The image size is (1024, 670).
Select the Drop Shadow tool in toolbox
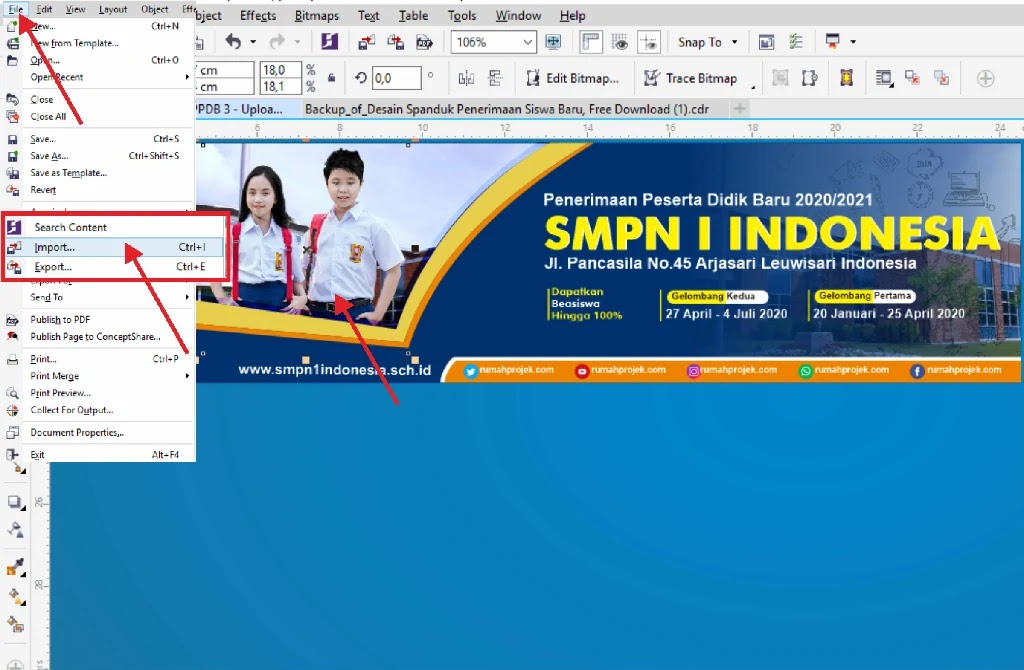pyautogui.click(x=14, y=502)
